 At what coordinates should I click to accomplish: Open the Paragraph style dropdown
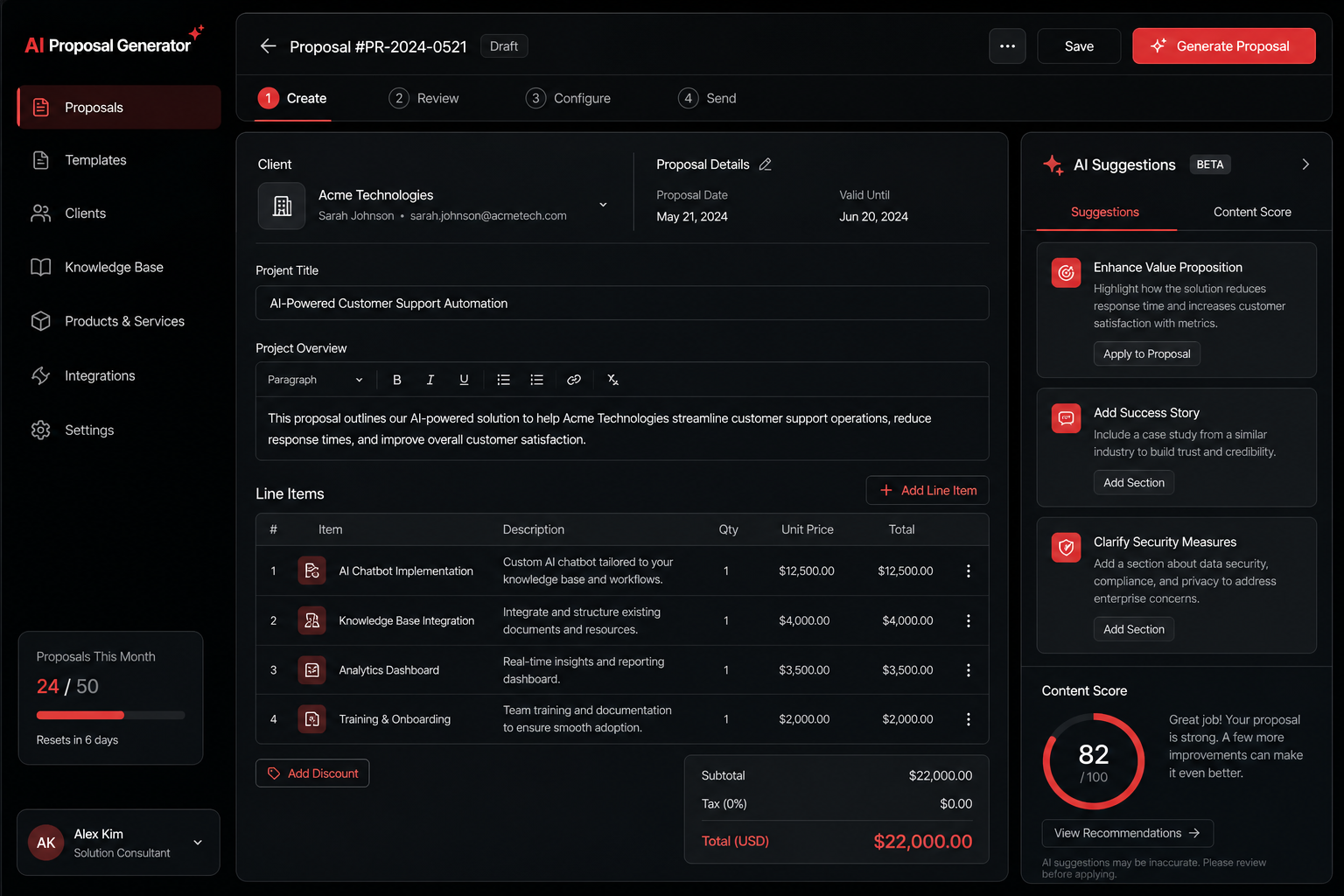tap(315, 380)
